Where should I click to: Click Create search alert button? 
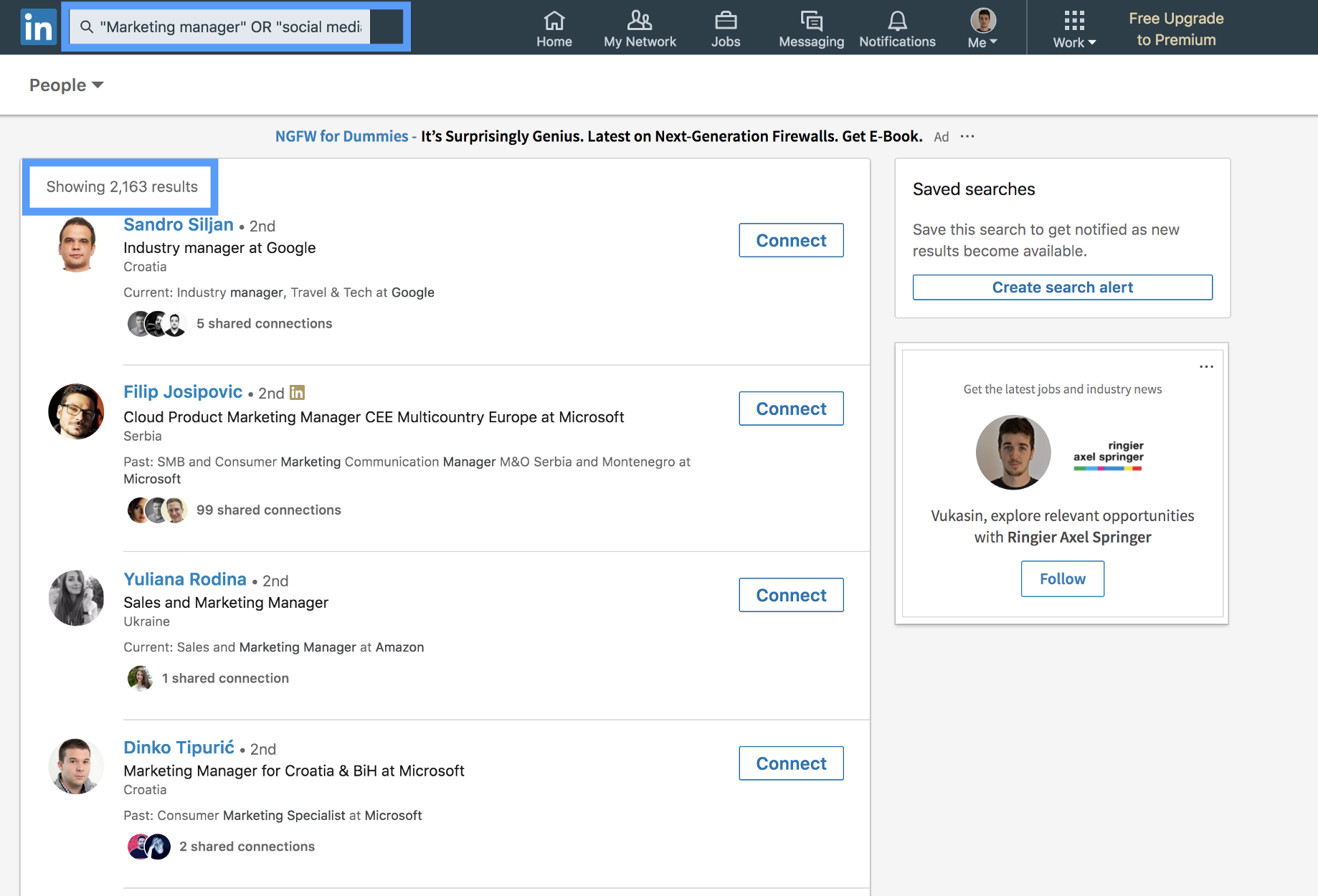(1062, 287)
